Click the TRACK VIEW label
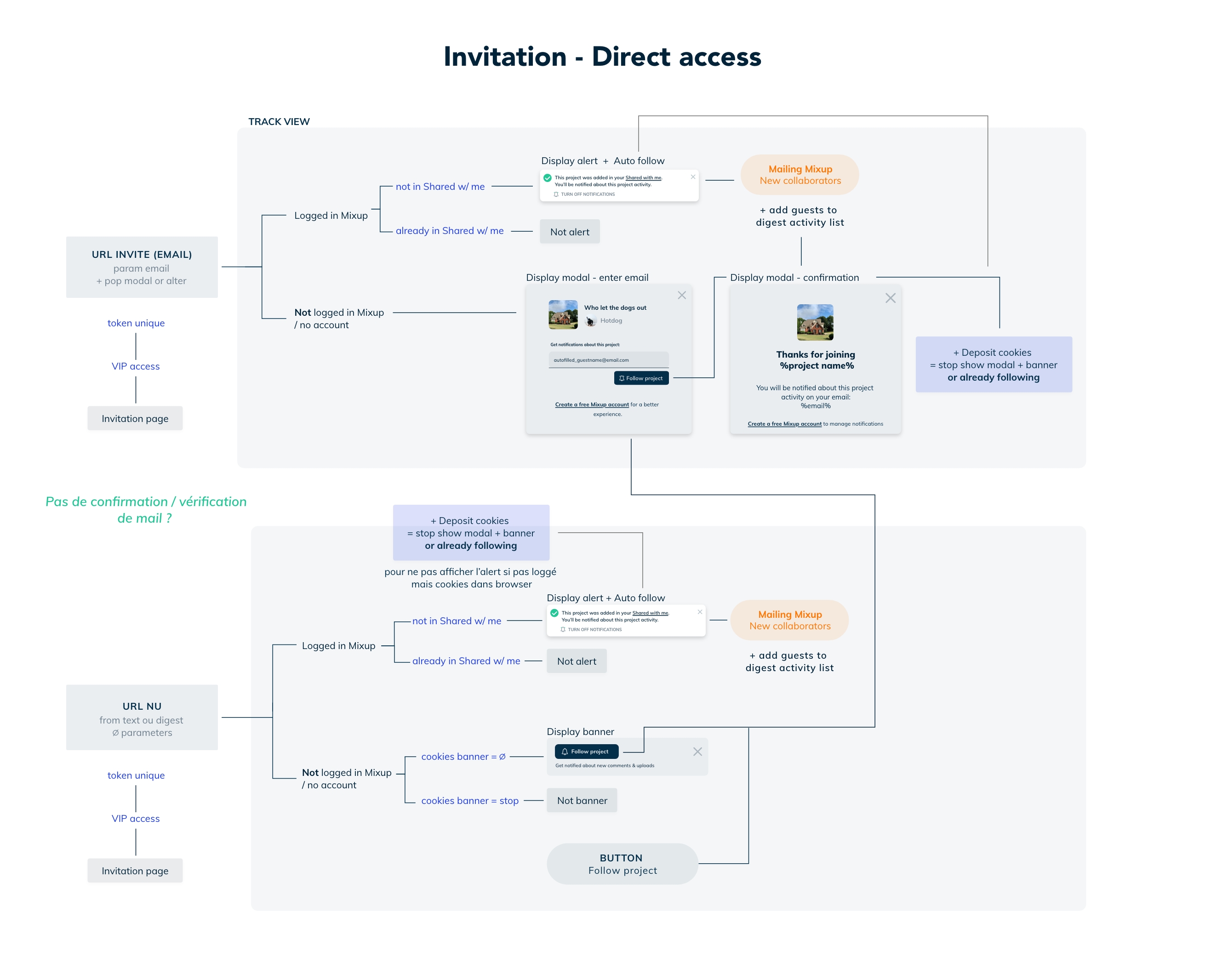Image resolution: width=1205 pixels, height=980 pixels. (279, 121)
